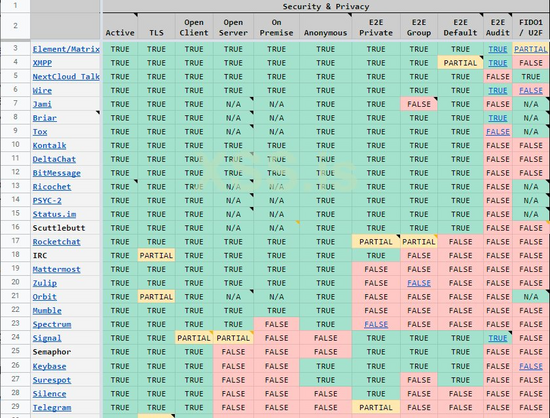Click the E2E Audit column header
Screen dimensions: 550x418
click(x=497, y=27)
